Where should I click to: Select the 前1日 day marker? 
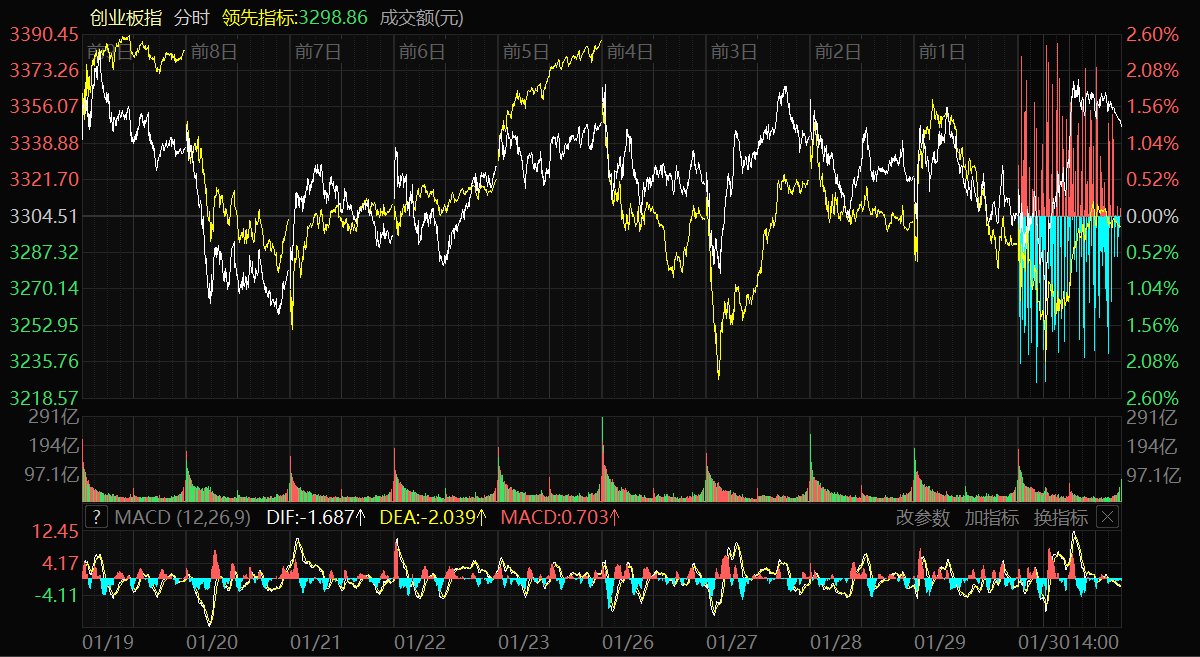coord(942,52)
